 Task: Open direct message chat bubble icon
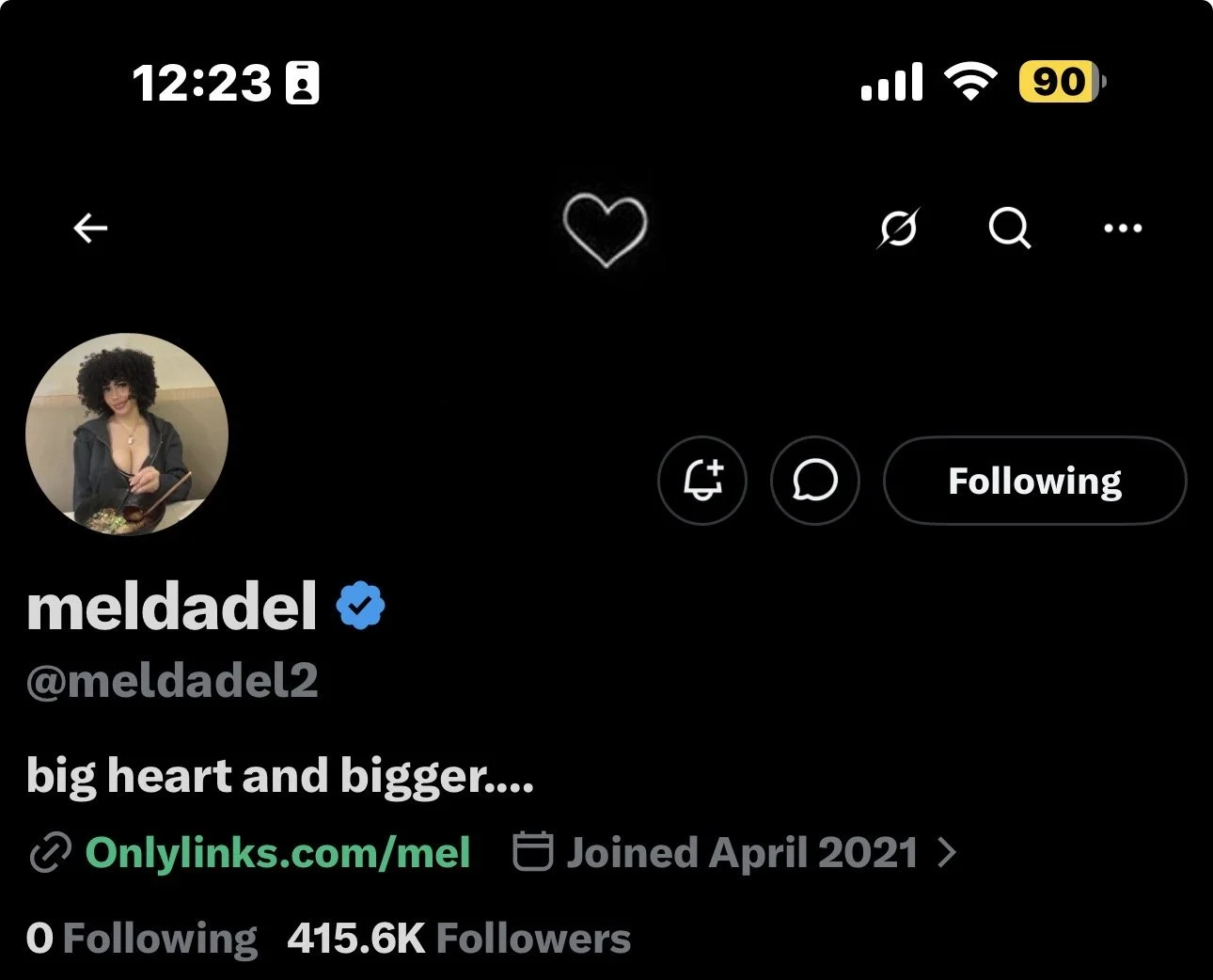coord(814,481)
